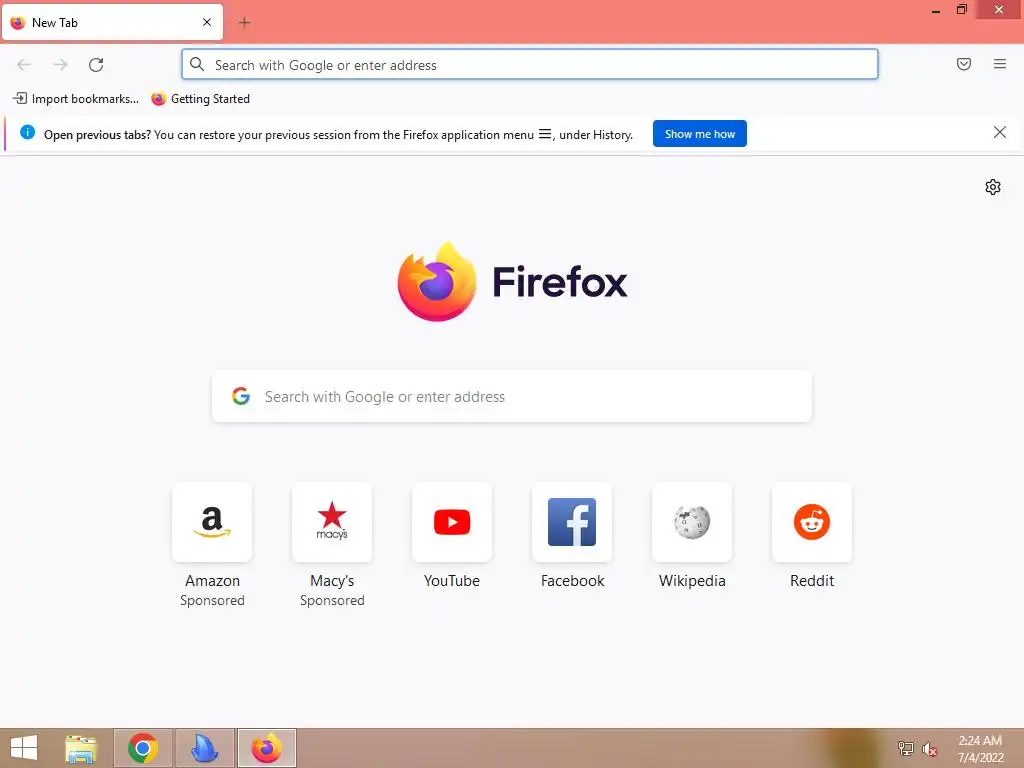Open the Macy's shortcut tile
The height and width of the screenshot is (768, 1024).
pos(332,522)
